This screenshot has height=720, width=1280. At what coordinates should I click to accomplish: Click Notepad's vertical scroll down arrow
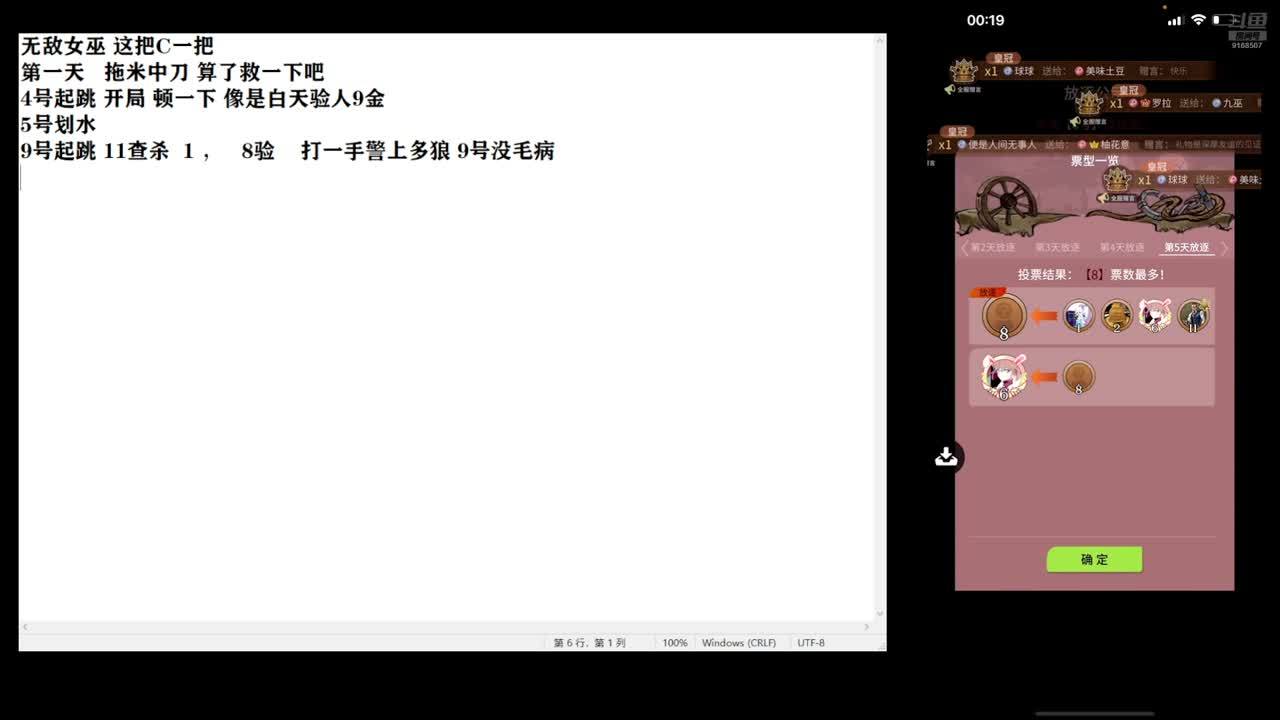pyautogui.click(x=880, y=614)
